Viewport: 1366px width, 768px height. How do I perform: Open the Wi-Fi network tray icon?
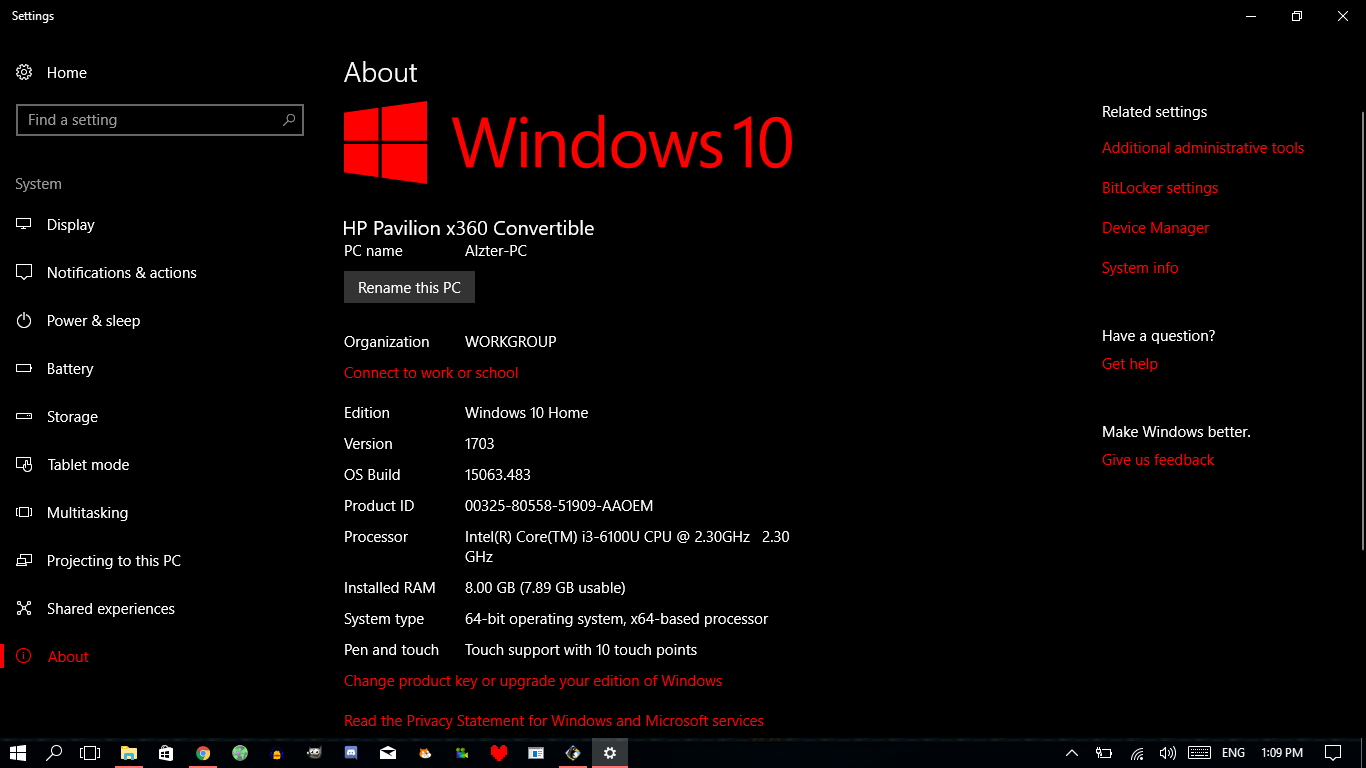[1136, 753]
